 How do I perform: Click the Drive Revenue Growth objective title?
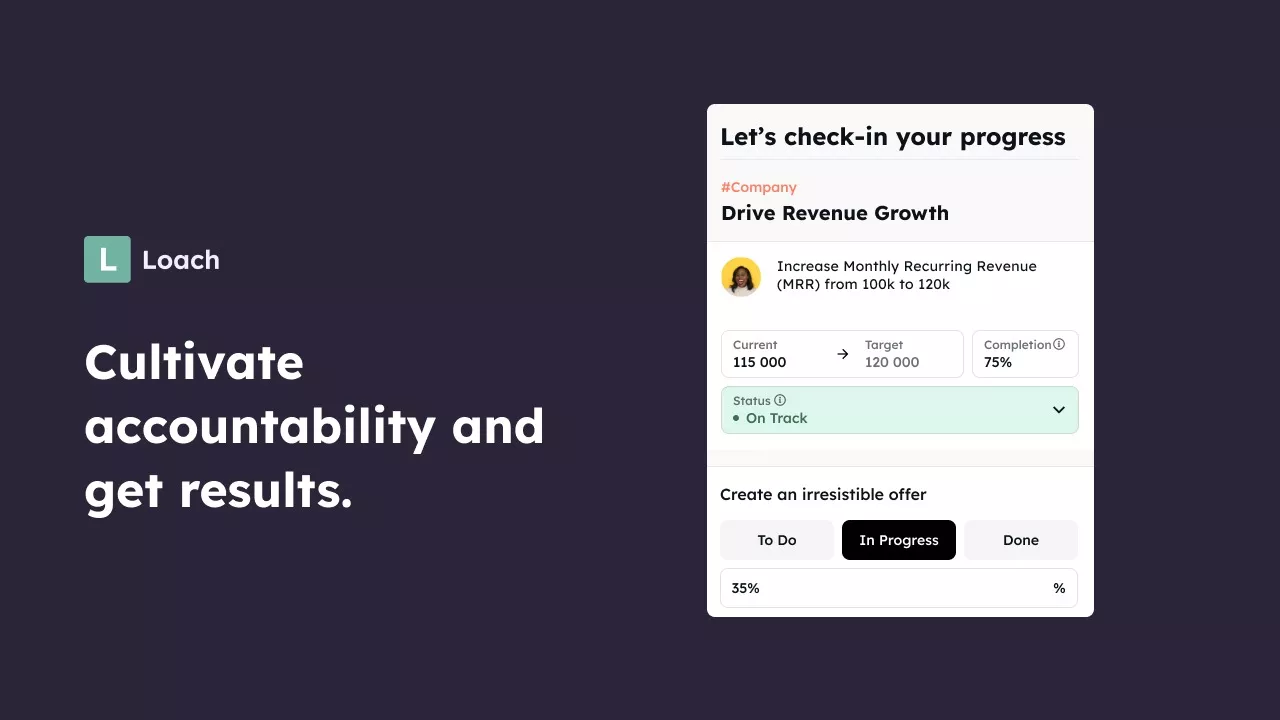[835, 213]
